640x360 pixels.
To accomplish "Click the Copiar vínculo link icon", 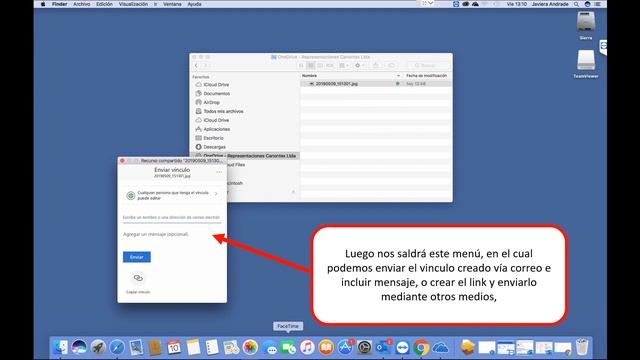I will 138,278.
